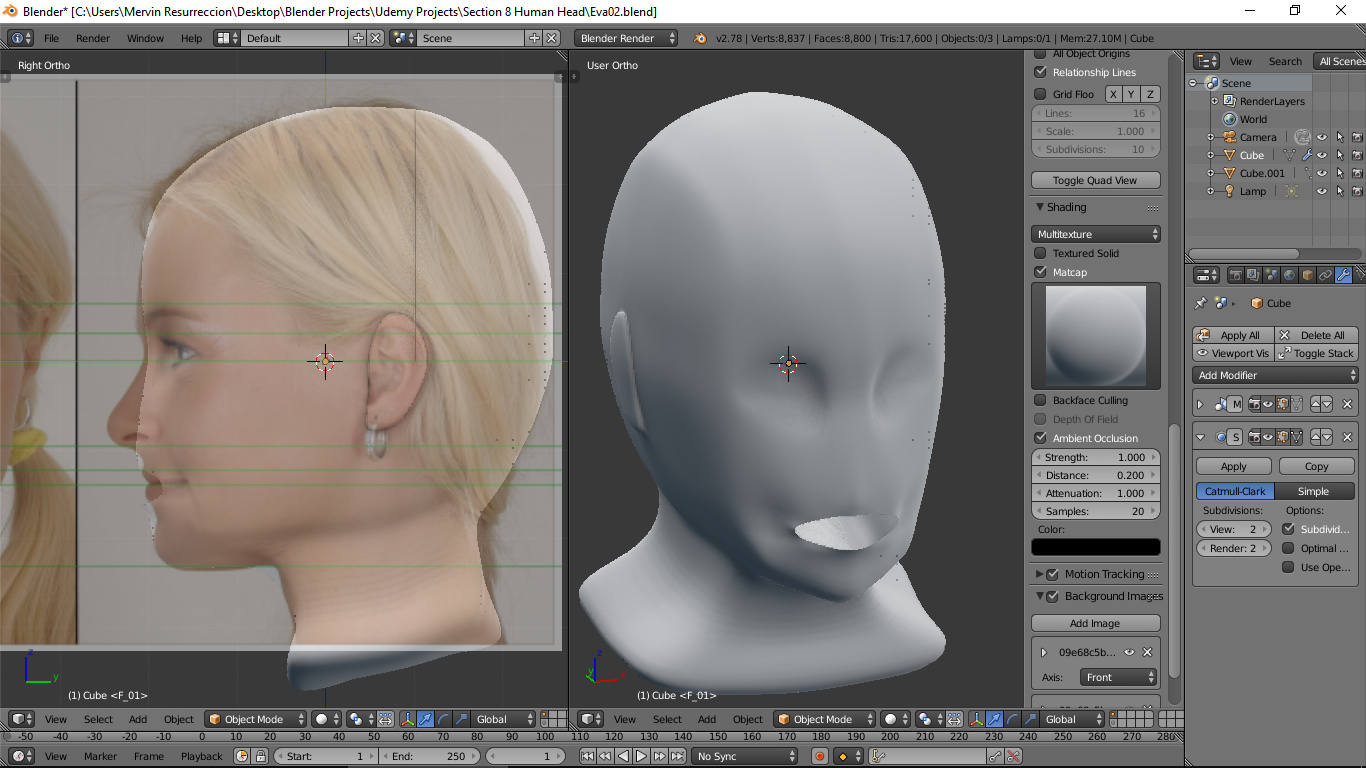
Task: Click the pin icon above Cube breadcrumb
Action: click(1201, 303)
